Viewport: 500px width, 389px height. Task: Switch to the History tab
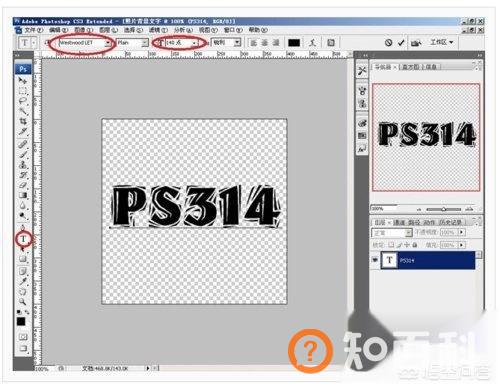(x=451, y=222)
